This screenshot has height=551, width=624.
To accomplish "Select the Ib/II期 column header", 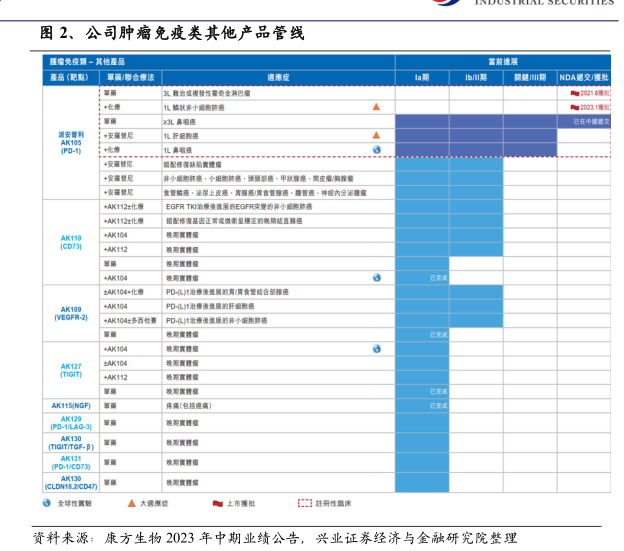I will coord(475,76).
